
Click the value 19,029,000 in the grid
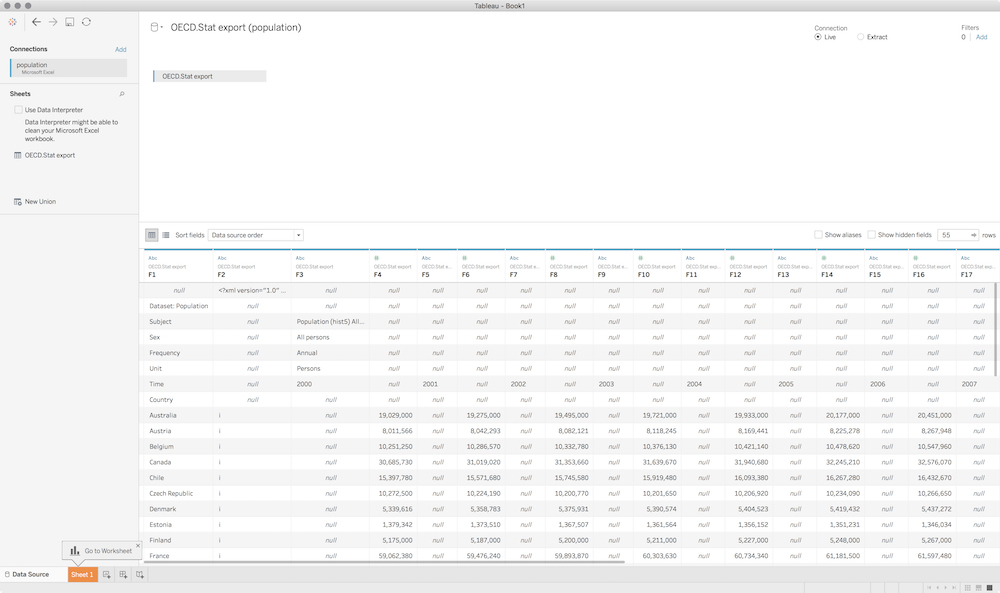[x=395, y=415]
